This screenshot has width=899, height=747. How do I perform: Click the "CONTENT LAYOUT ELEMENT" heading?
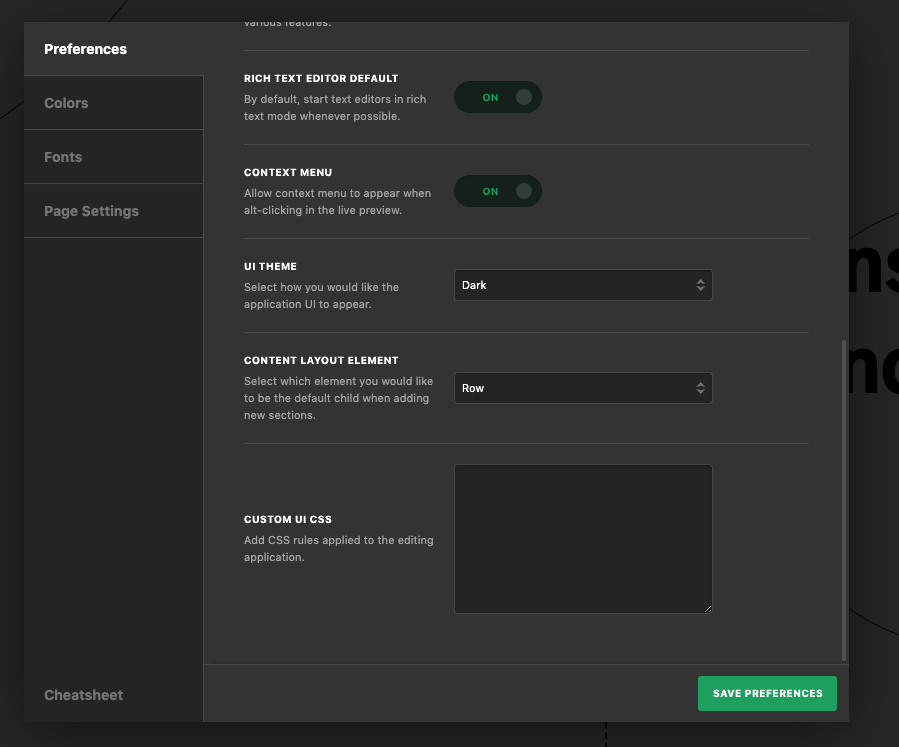click(321, 361)
